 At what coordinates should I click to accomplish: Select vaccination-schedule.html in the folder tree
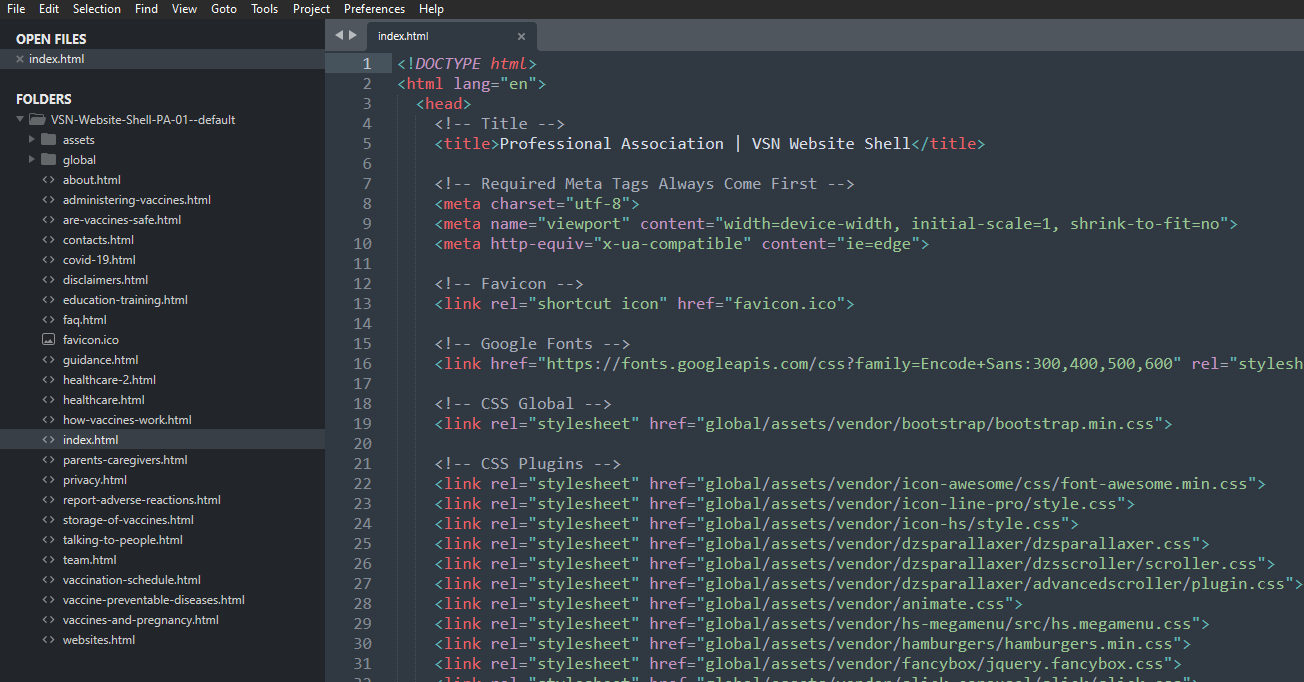[131, 580]
